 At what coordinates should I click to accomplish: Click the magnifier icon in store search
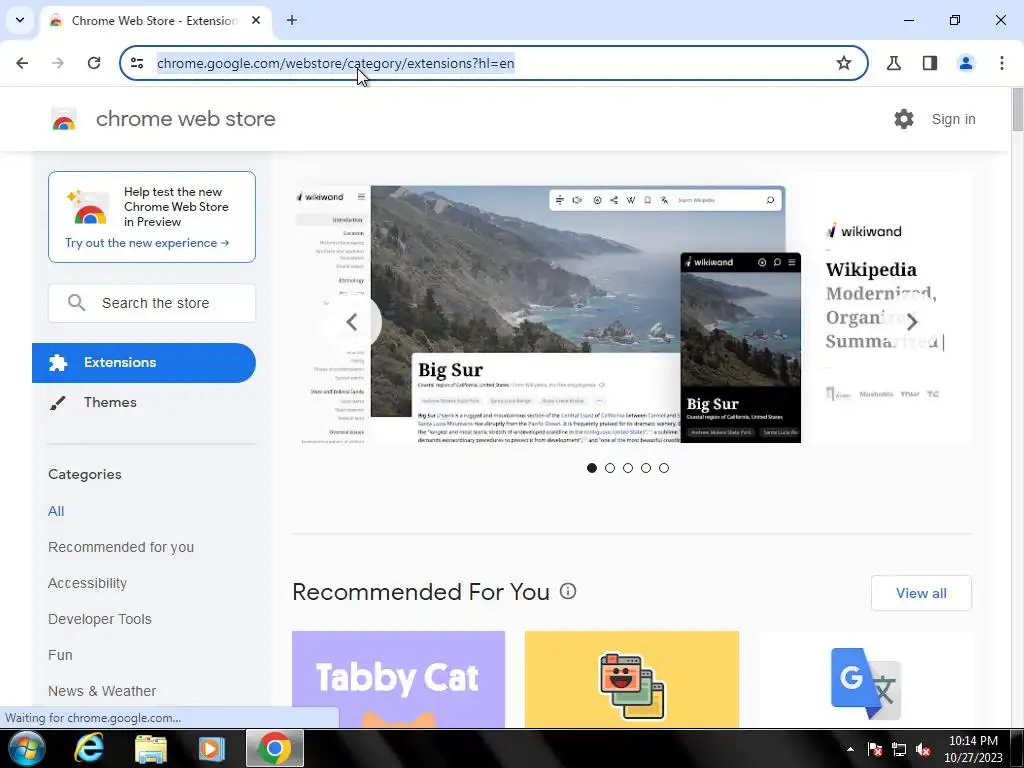tap(76, 303)
